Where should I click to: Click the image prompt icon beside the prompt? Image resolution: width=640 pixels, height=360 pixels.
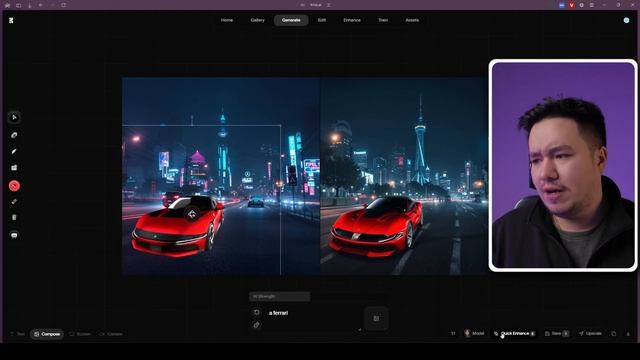pos(256,312)
